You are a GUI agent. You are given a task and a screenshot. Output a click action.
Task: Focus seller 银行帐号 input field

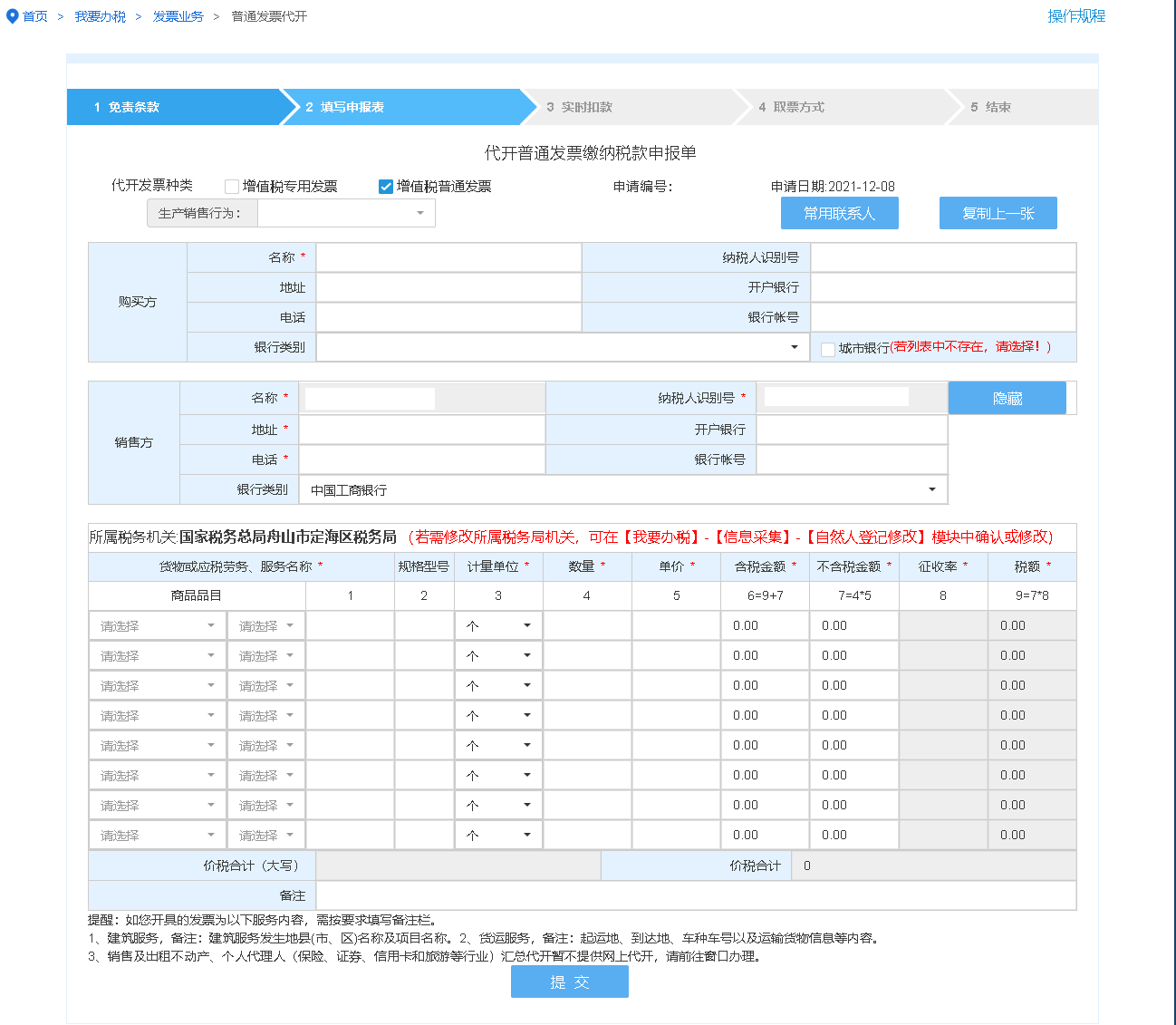point(852,459)
